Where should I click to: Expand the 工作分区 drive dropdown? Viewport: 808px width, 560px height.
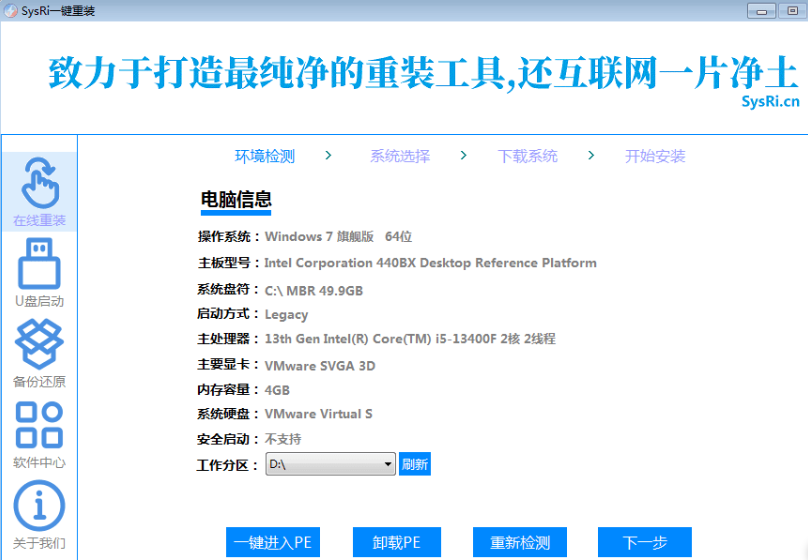coord(388,465)
